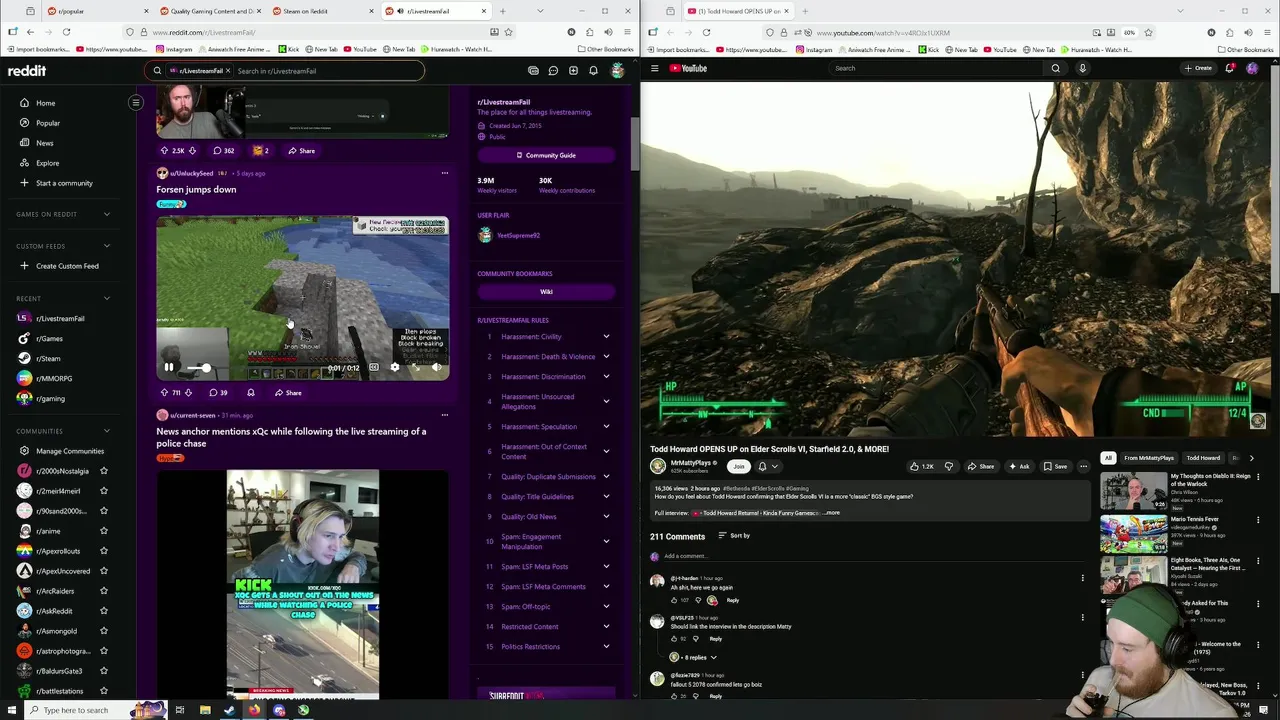Viewport: 1280px width, 720px height.
Task: Toggle favorite star for r/2000sNostalgia
Action: [104, 471]
